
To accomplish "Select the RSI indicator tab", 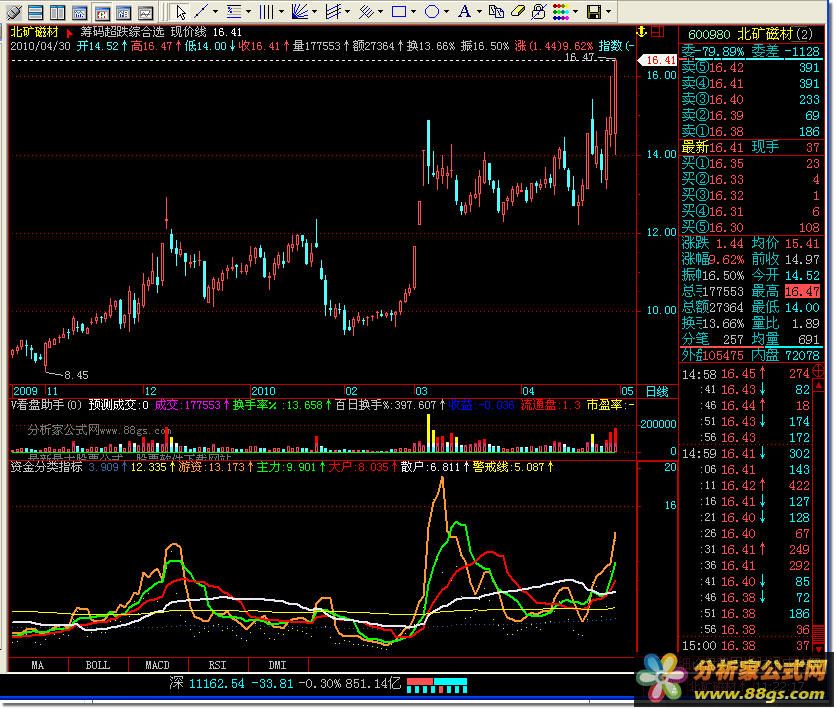I will click(x=217, y=665).
